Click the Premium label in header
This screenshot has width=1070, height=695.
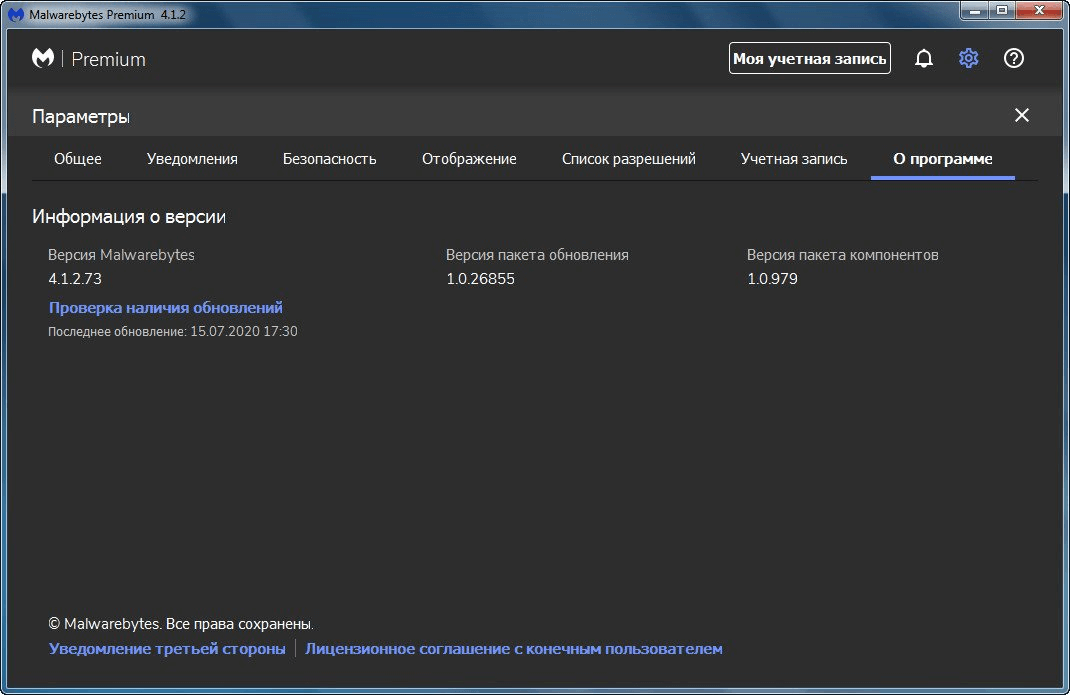pos(109,59)
